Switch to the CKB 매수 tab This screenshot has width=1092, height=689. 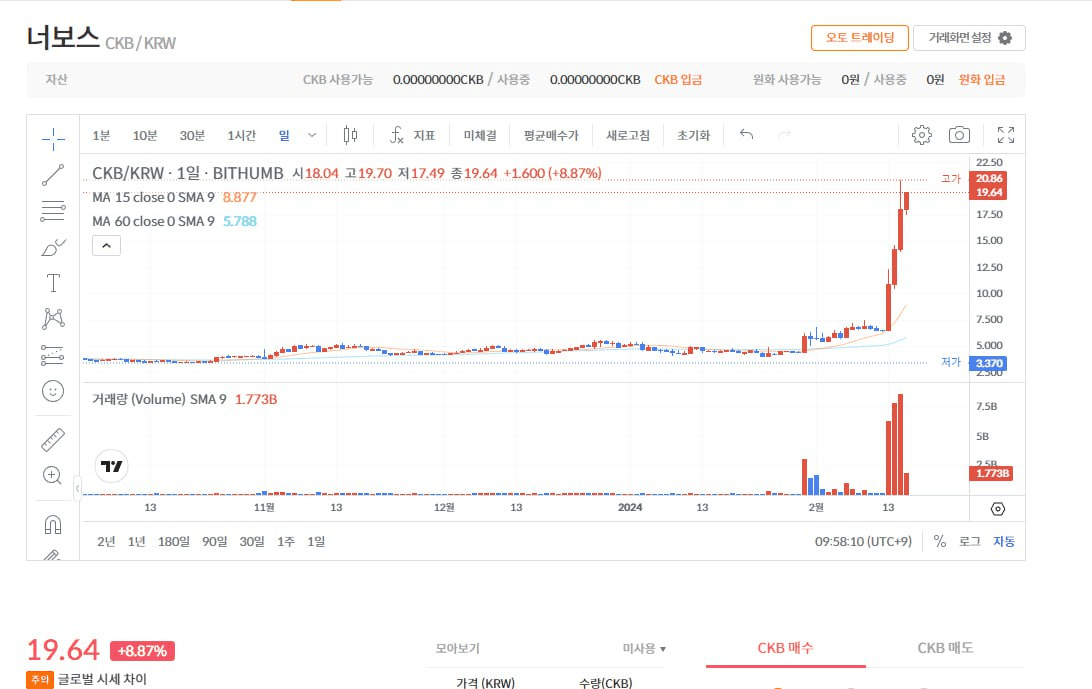786,649
